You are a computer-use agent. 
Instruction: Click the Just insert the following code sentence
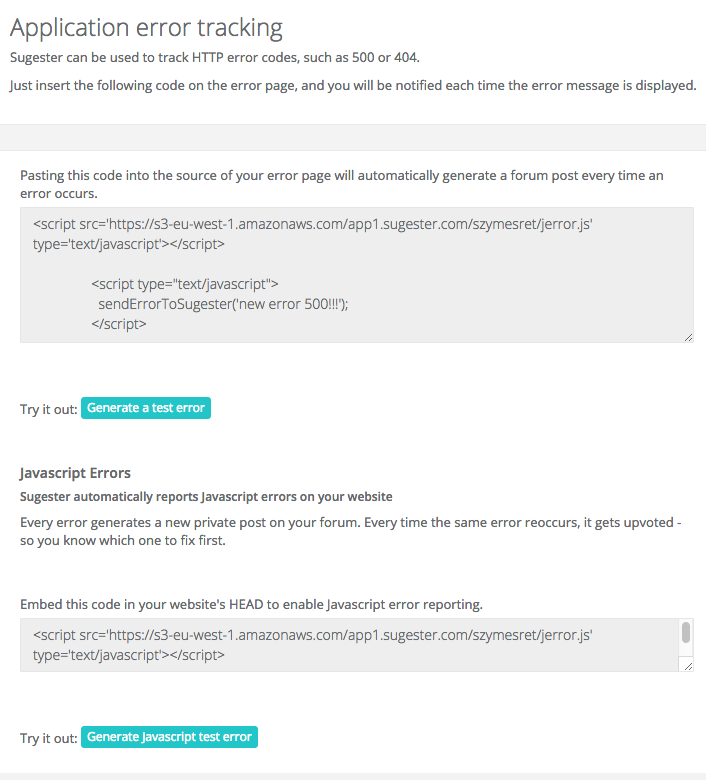pyautogui.click(x=352, y=86)
